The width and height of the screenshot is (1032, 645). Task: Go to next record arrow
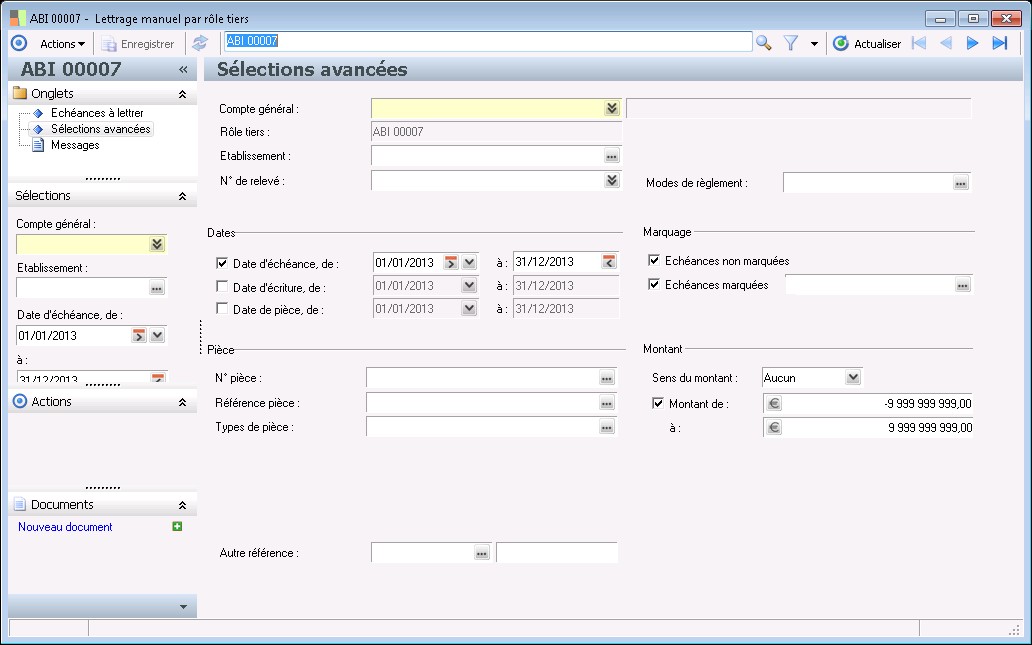coord(972,43)
